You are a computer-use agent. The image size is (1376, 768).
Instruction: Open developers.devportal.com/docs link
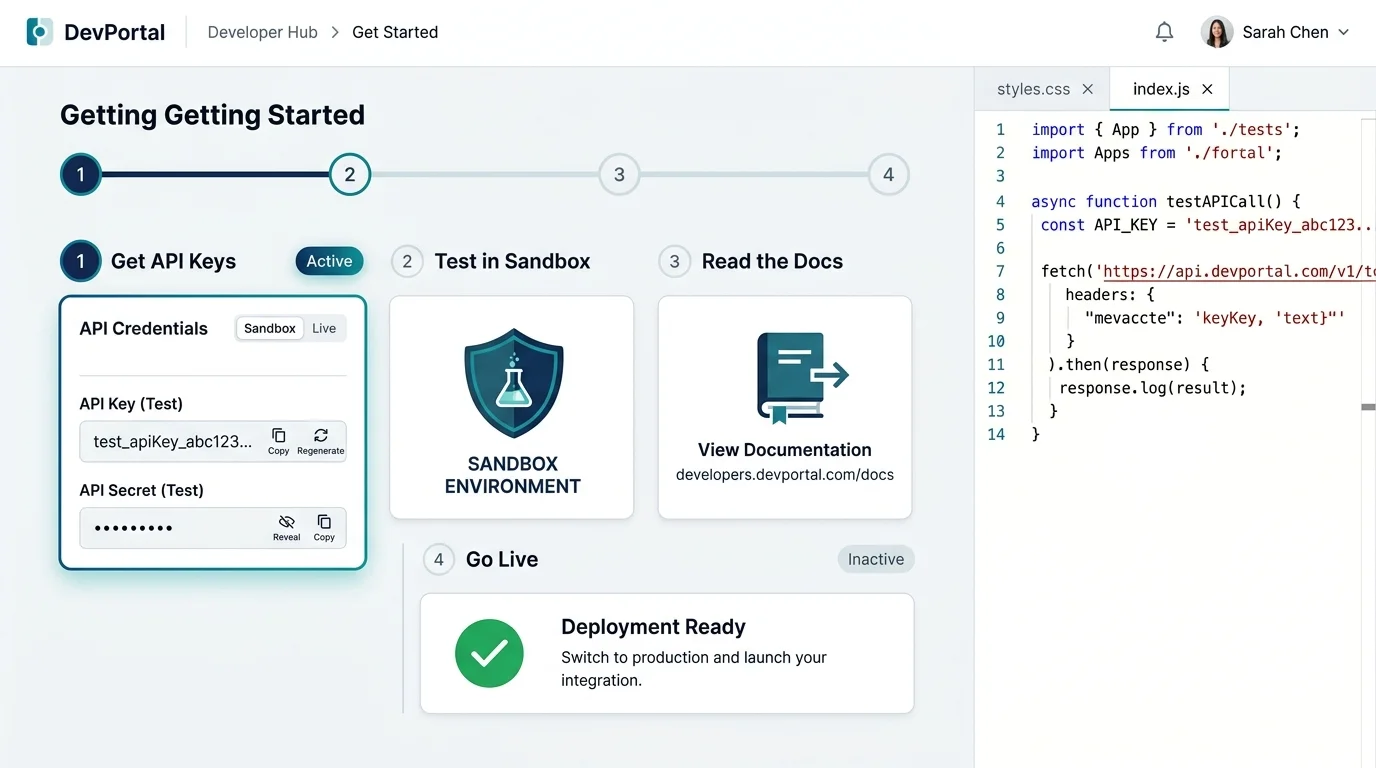(784, 474)
